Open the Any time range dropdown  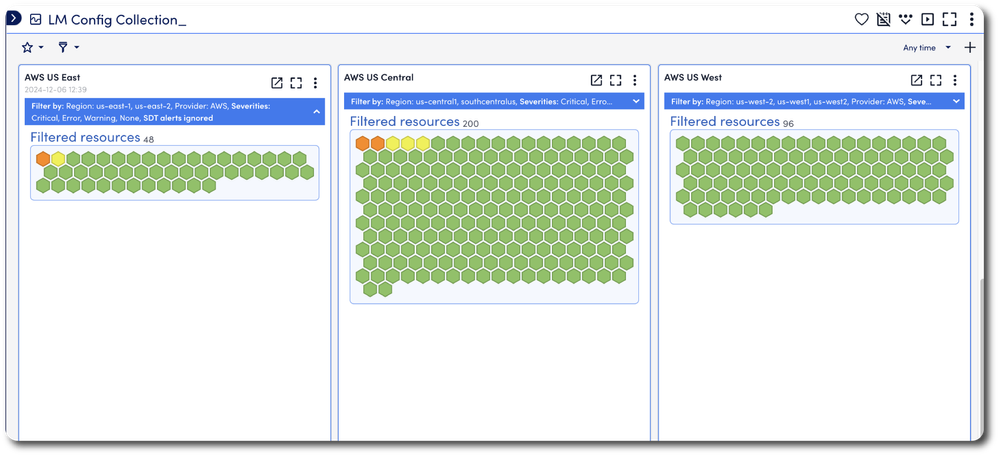[x=925, y=47]
